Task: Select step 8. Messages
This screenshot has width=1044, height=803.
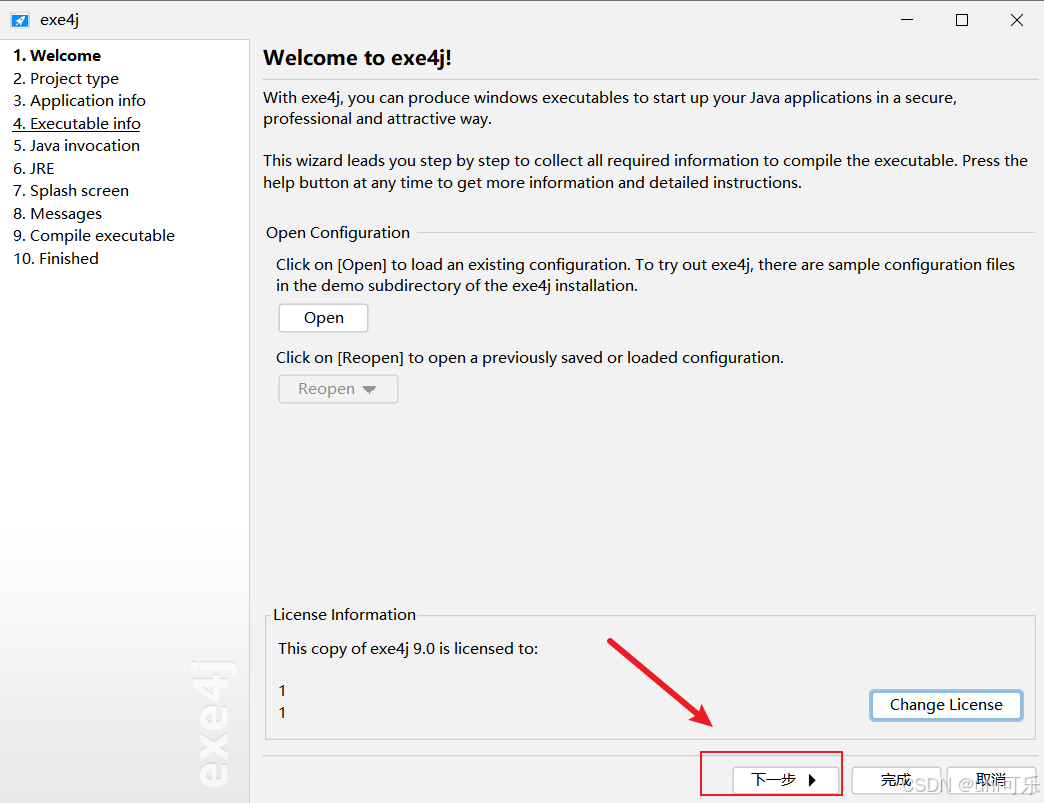Action: pyautogui.click(x=57, y=214)
